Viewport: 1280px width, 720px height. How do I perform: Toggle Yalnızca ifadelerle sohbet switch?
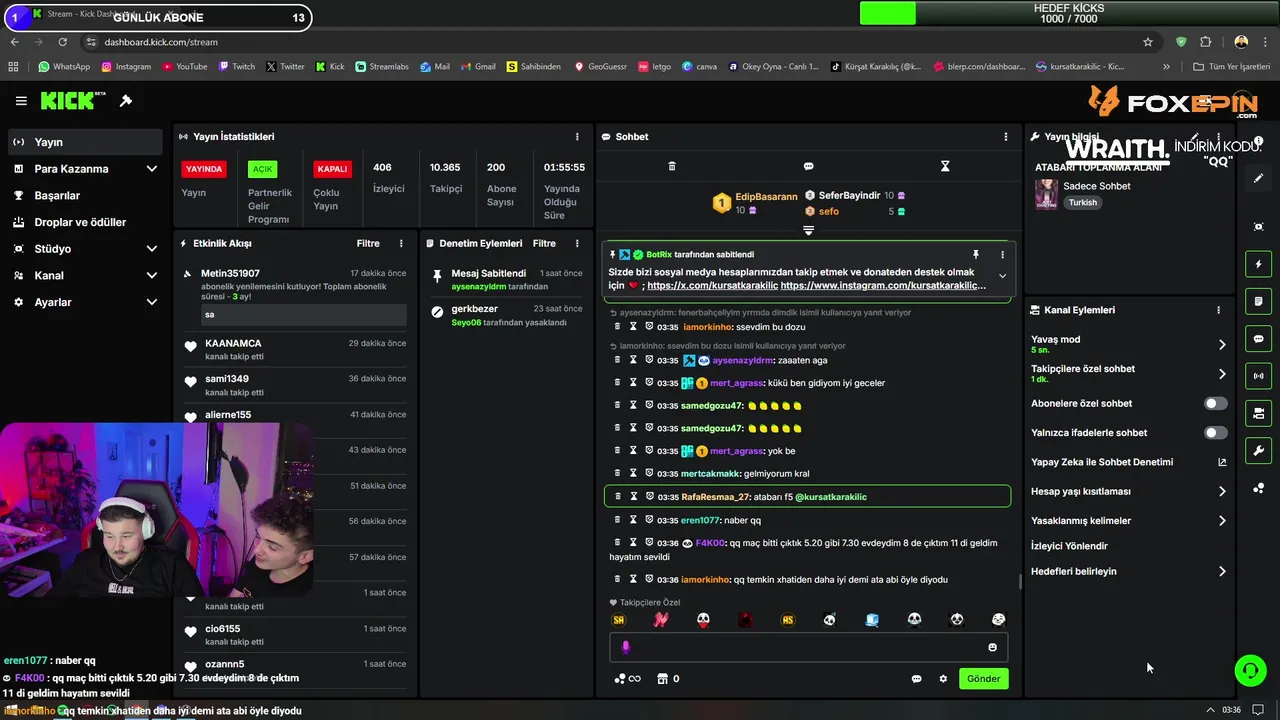coord(1215,433)
